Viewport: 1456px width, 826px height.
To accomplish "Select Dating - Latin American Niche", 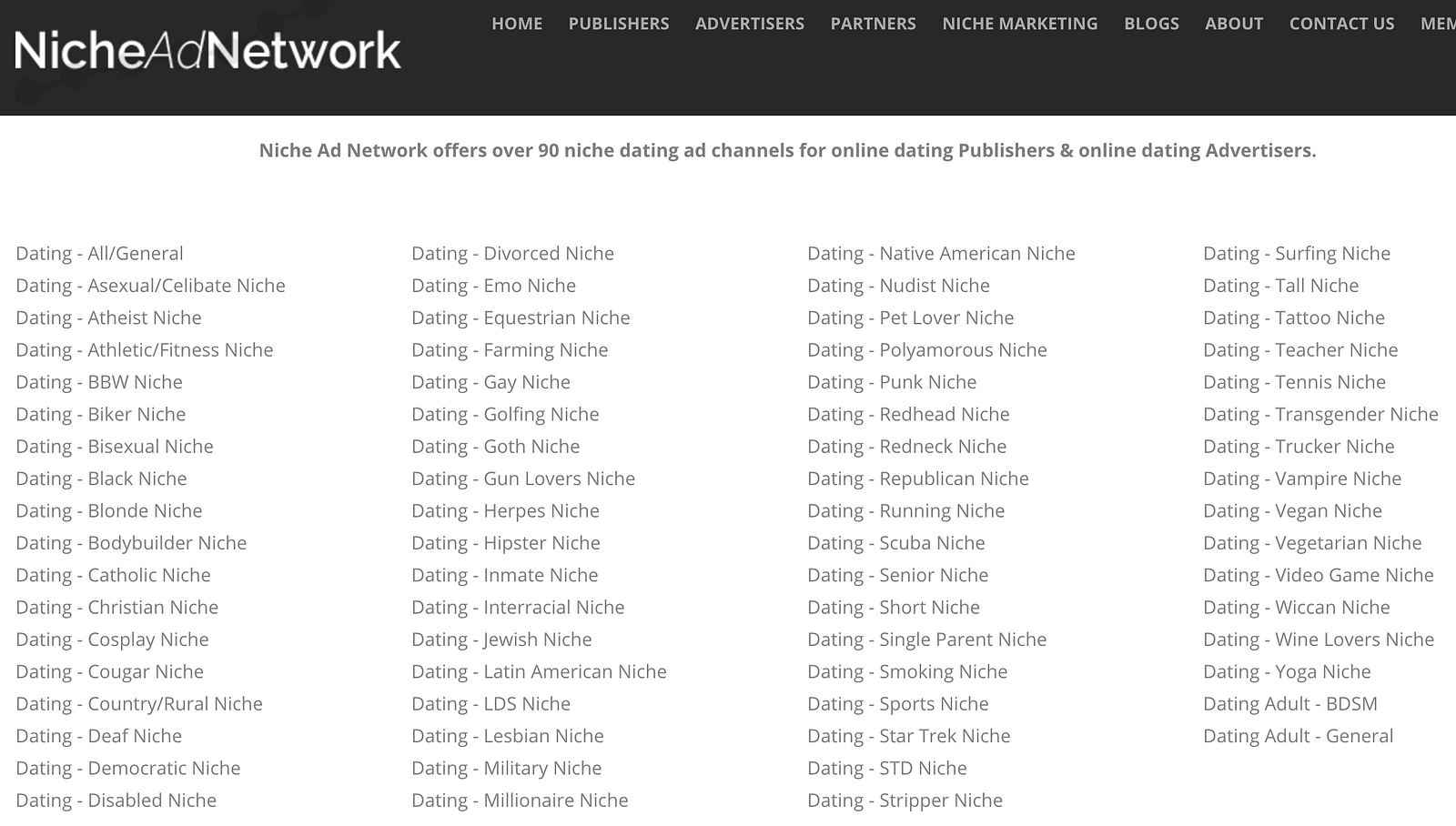I will pyautogui.click(x=539, y=672).
